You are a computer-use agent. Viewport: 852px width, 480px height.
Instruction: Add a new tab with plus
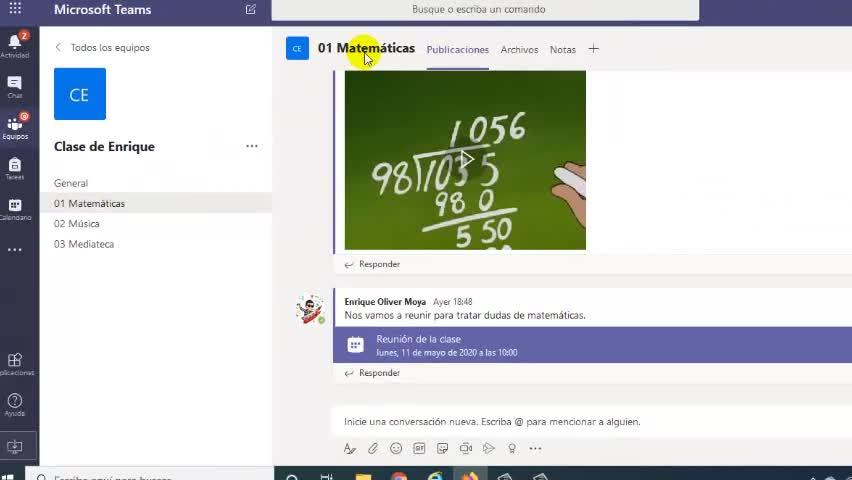point(593,49)
